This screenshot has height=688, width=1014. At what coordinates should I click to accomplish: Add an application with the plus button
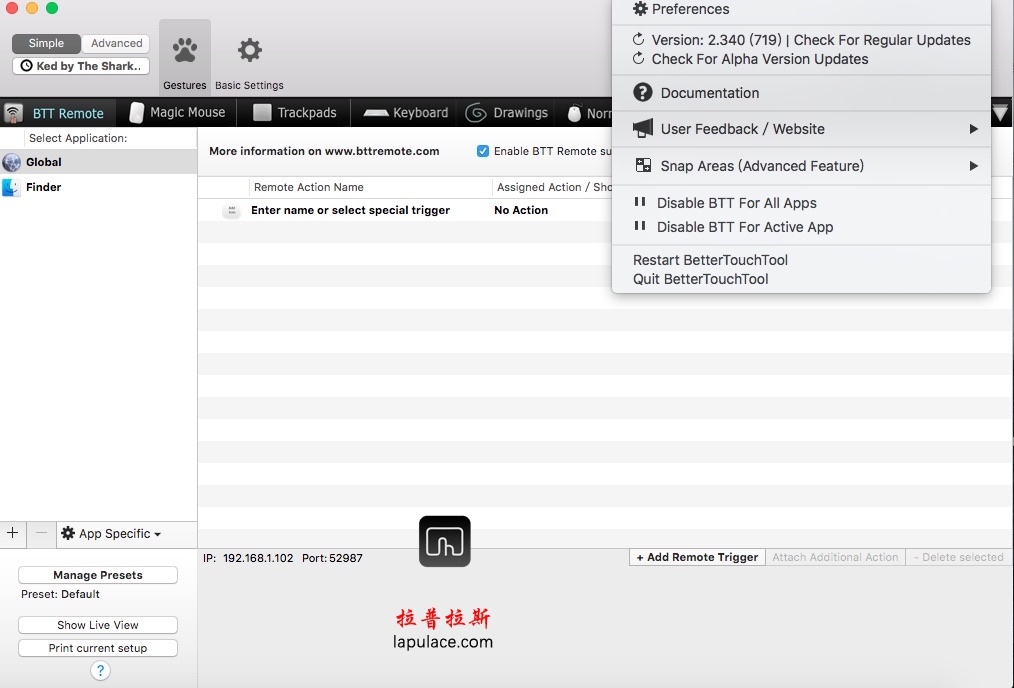pyautogui.click(x=12, y=533)
